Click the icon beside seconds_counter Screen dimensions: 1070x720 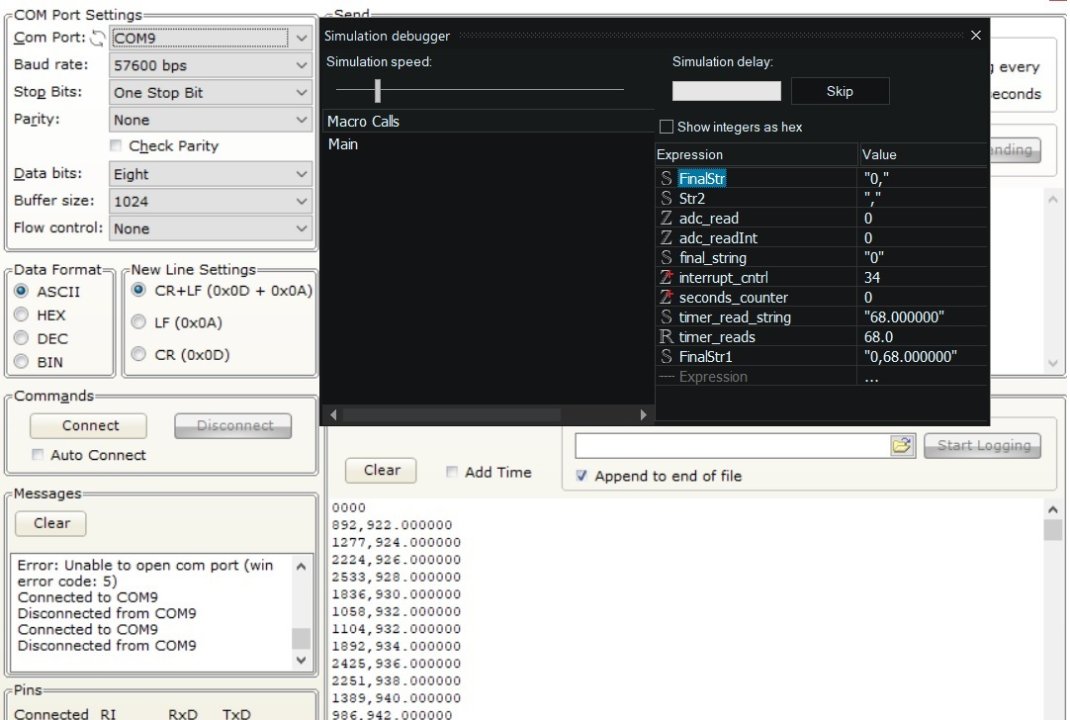pyautogui.click(x=666, y=297)
